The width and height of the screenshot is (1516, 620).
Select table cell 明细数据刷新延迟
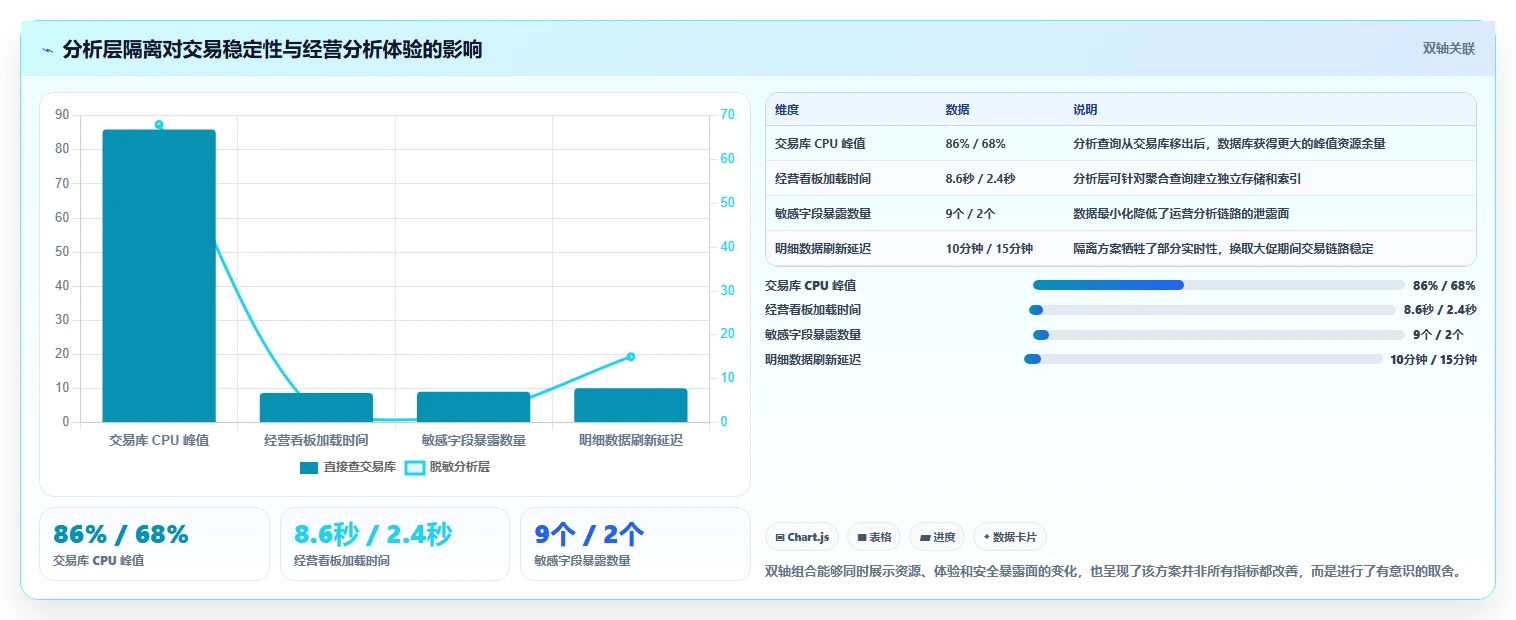(823, 249)
